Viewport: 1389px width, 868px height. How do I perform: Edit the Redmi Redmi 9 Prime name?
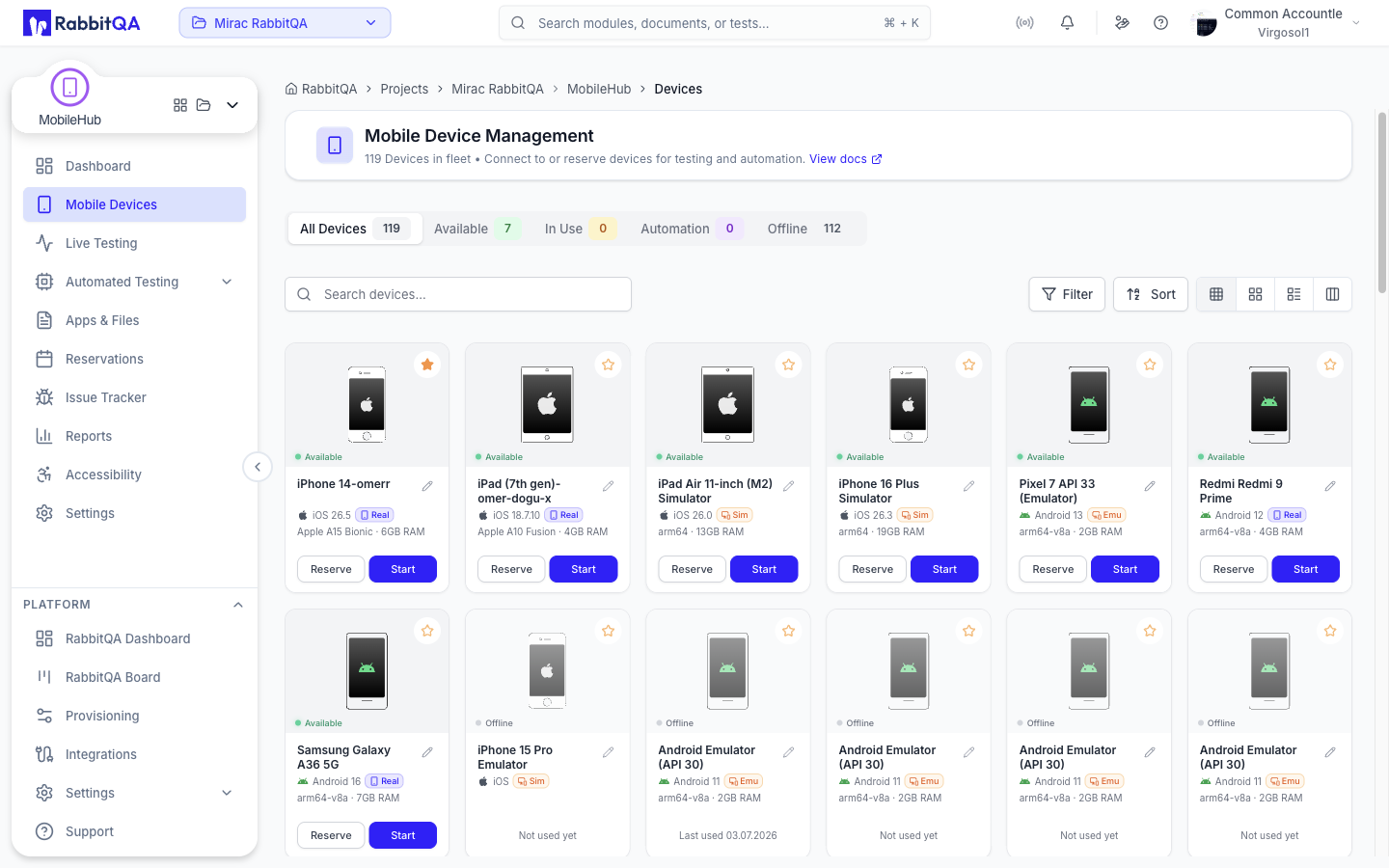1330,486
